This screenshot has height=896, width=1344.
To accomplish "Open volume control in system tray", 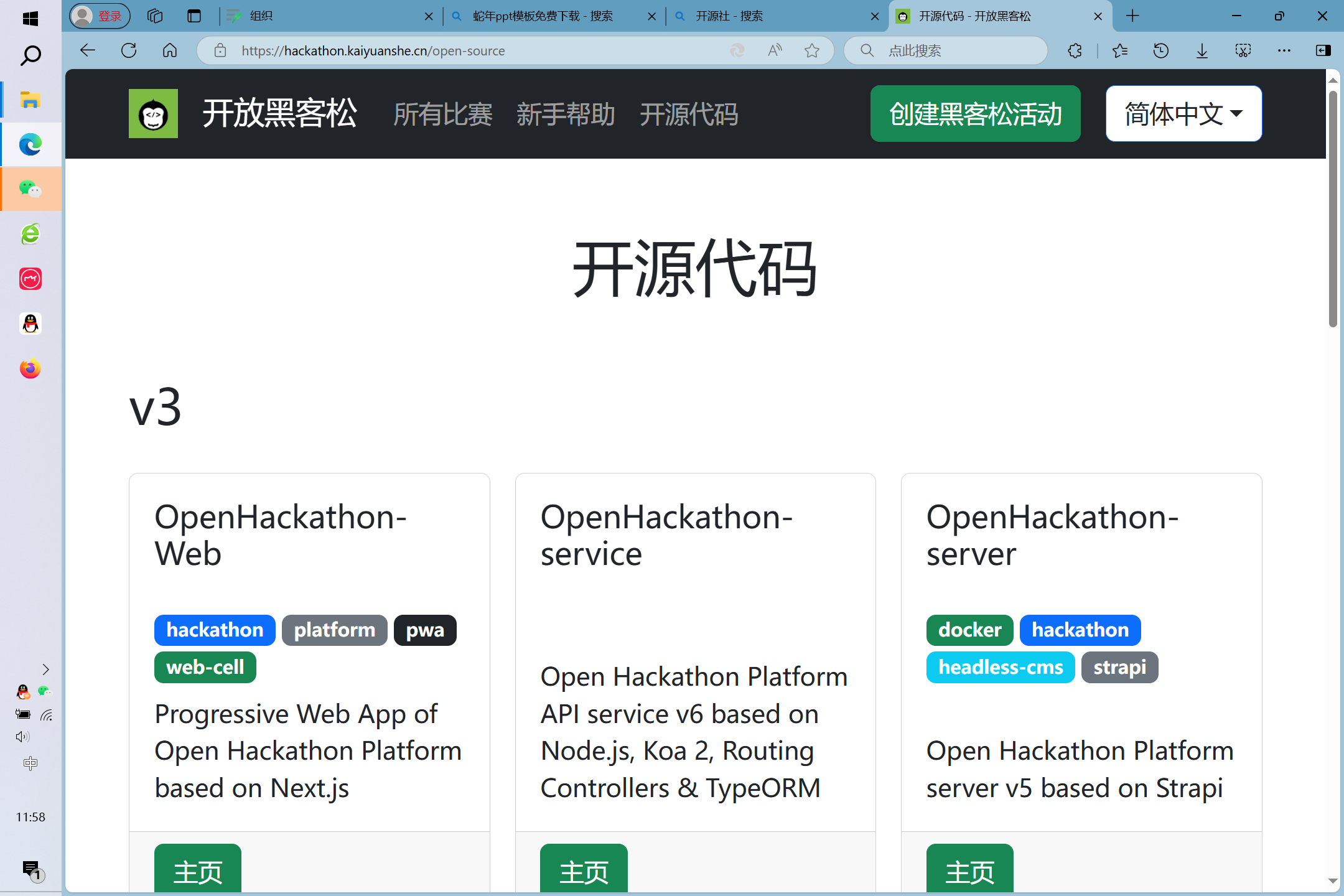I will (x=22, y=737).
